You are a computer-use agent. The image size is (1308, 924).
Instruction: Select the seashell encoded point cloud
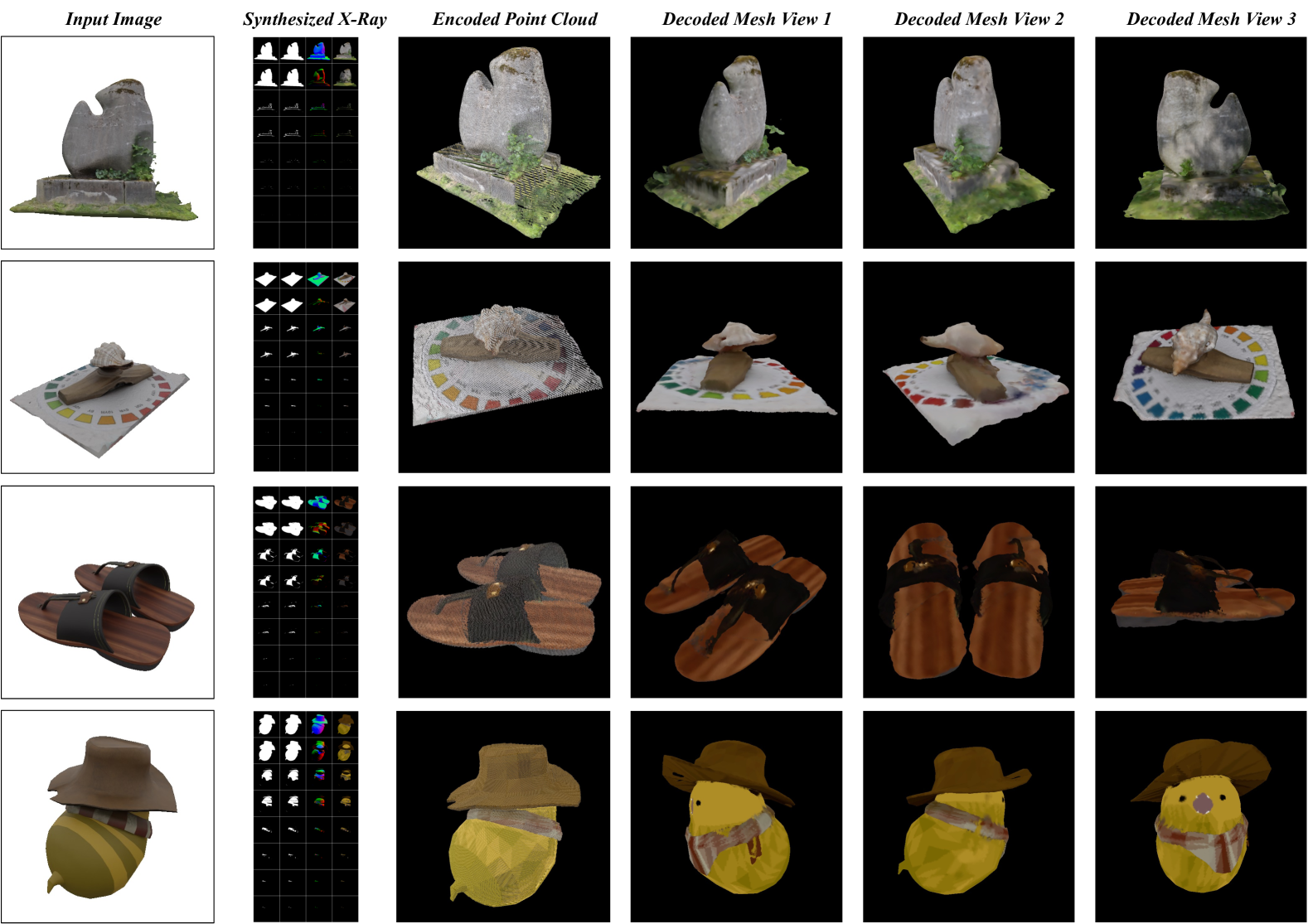[504, 367]
